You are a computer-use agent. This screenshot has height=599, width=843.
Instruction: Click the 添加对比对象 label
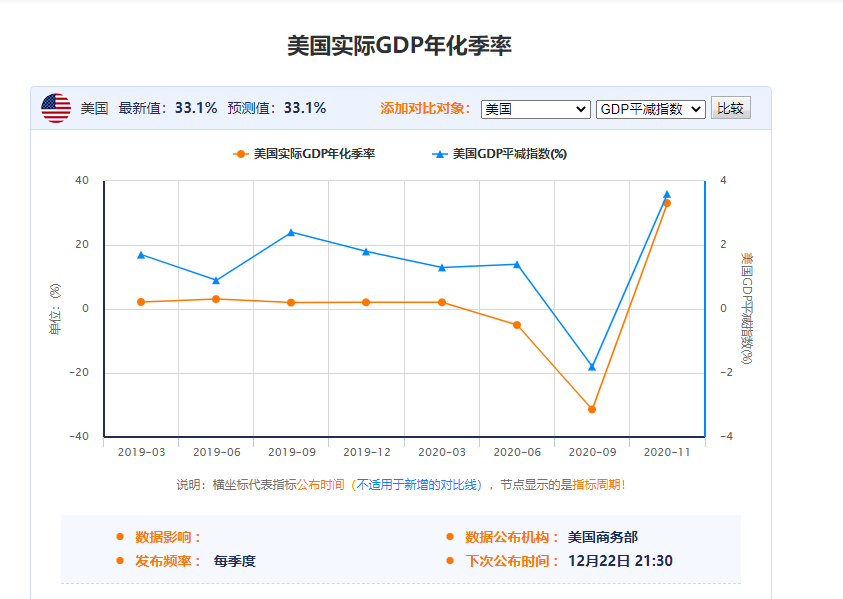click(425, 109)
